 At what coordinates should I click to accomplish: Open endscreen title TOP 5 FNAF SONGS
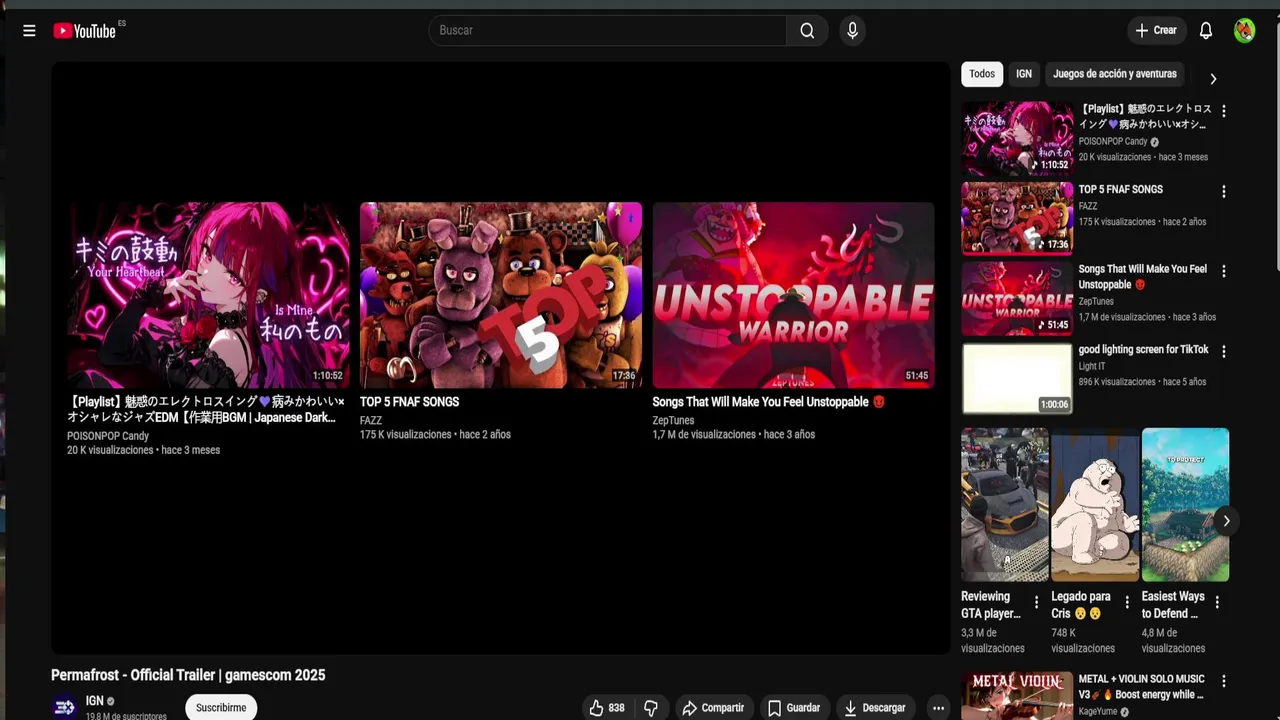click(409, 402)
